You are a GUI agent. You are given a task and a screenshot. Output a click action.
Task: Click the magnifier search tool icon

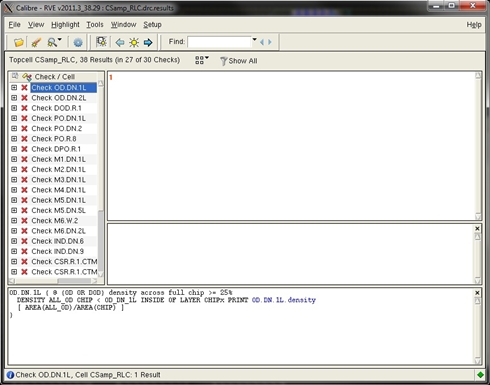click(52, 42)
